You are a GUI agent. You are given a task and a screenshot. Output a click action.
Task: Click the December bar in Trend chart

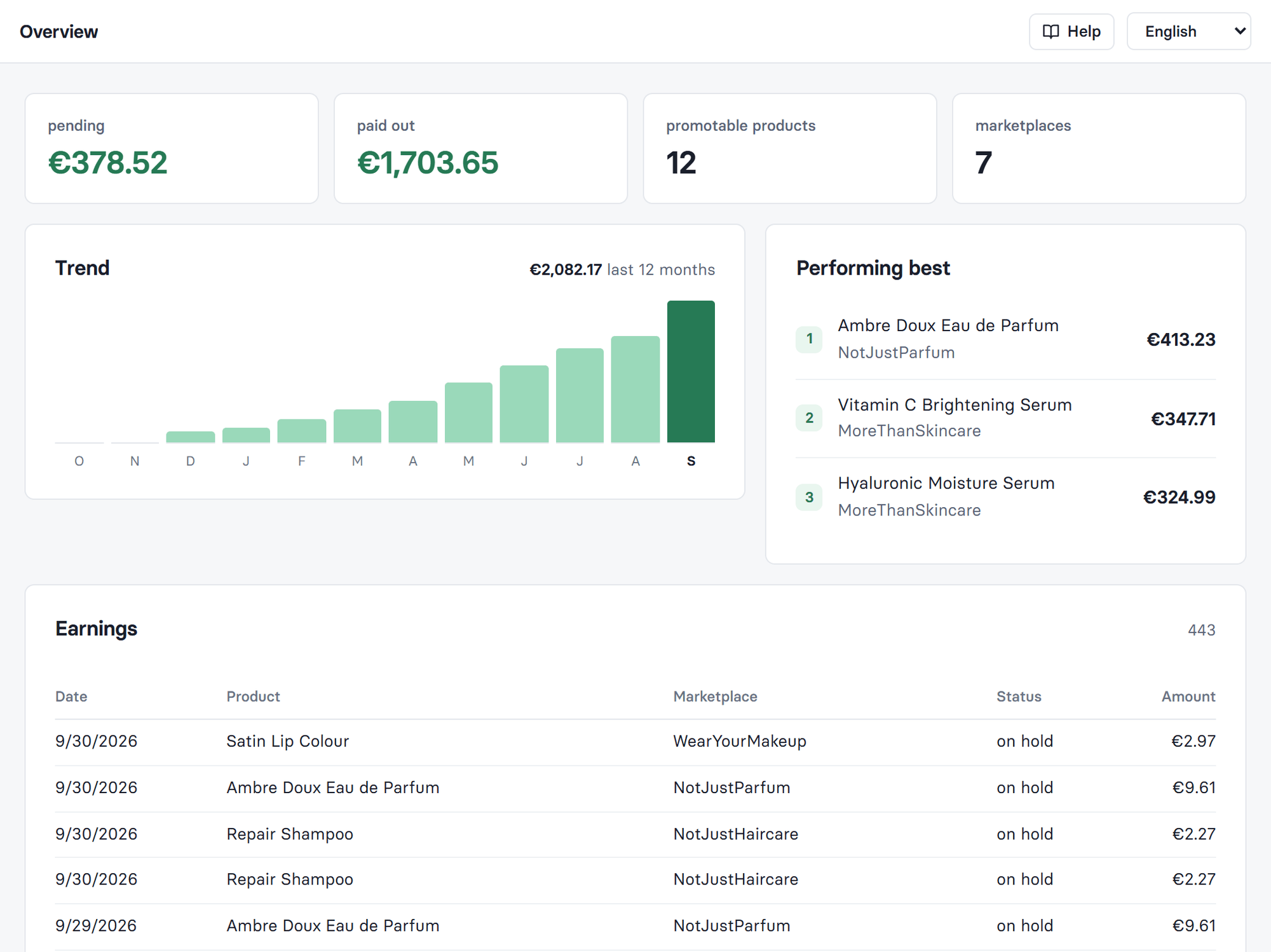click(191, 437)
